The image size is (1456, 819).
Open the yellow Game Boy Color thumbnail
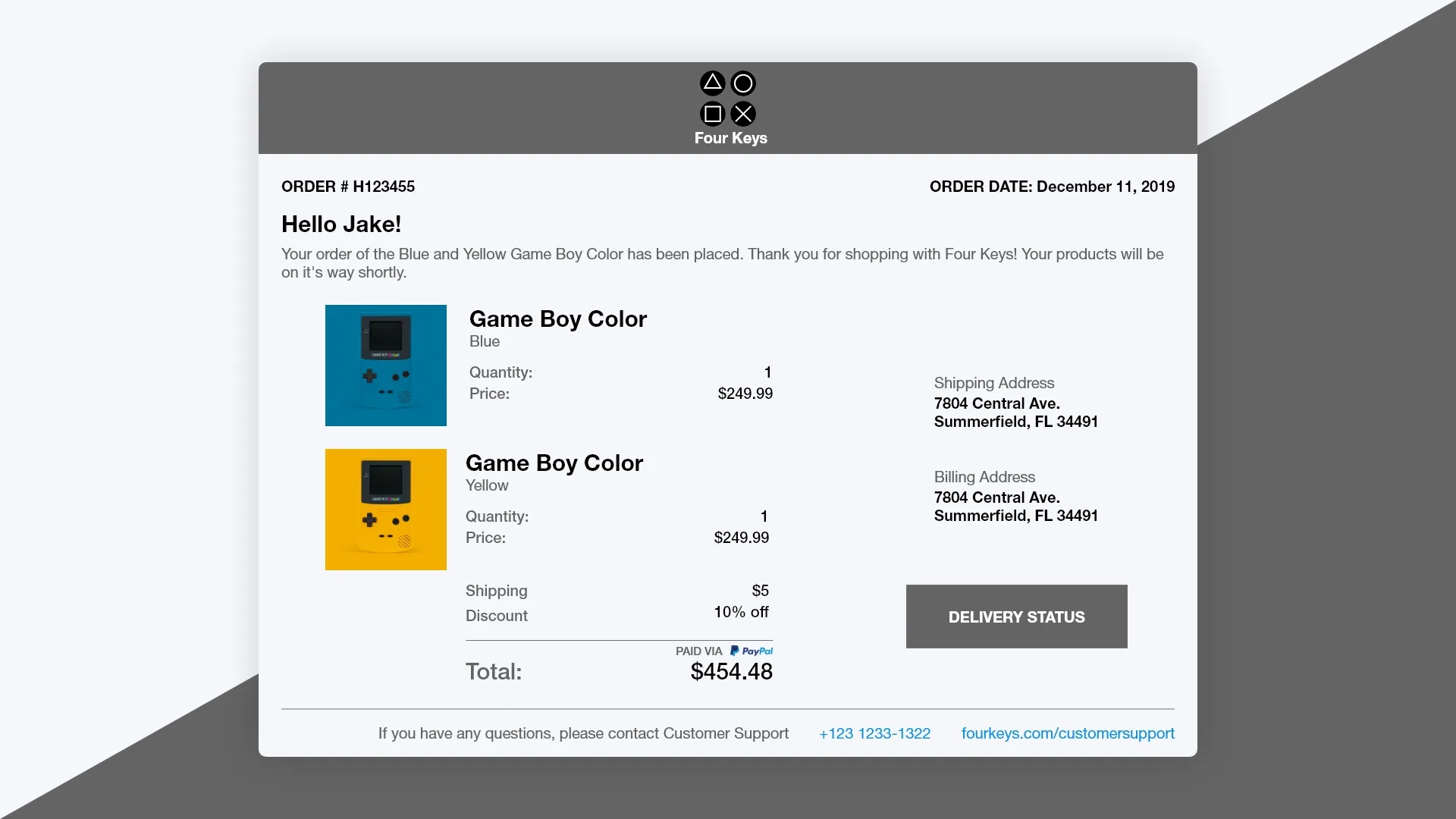(386, 510)
